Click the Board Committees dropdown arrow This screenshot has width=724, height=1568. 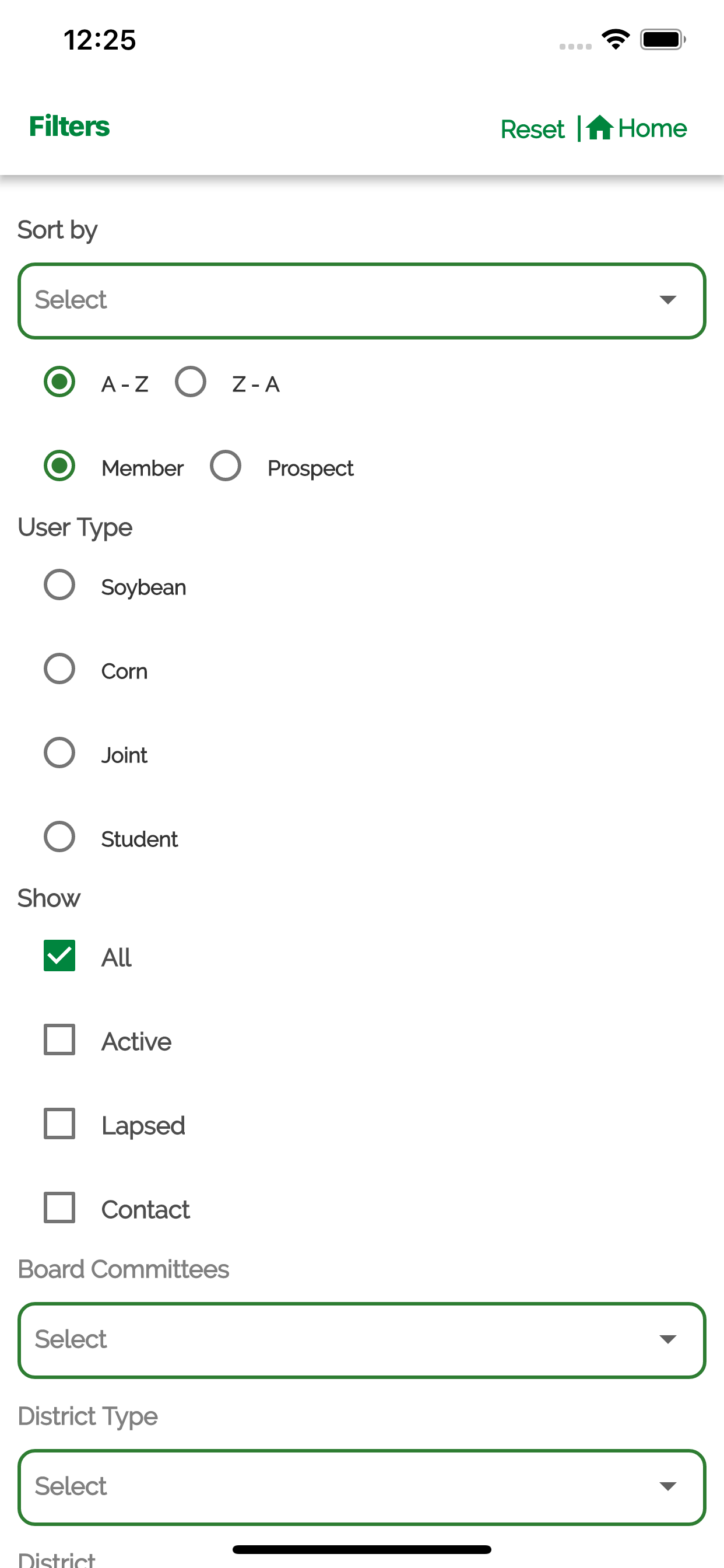click(x=667, y=1340)
